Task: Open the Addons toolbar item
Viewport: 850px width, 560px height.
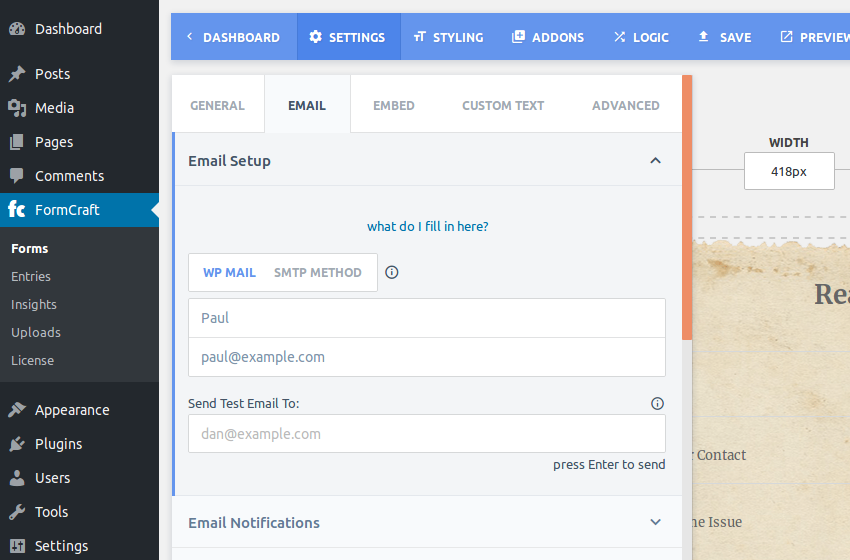Action: pyautogui.click(x=548, y=37)
